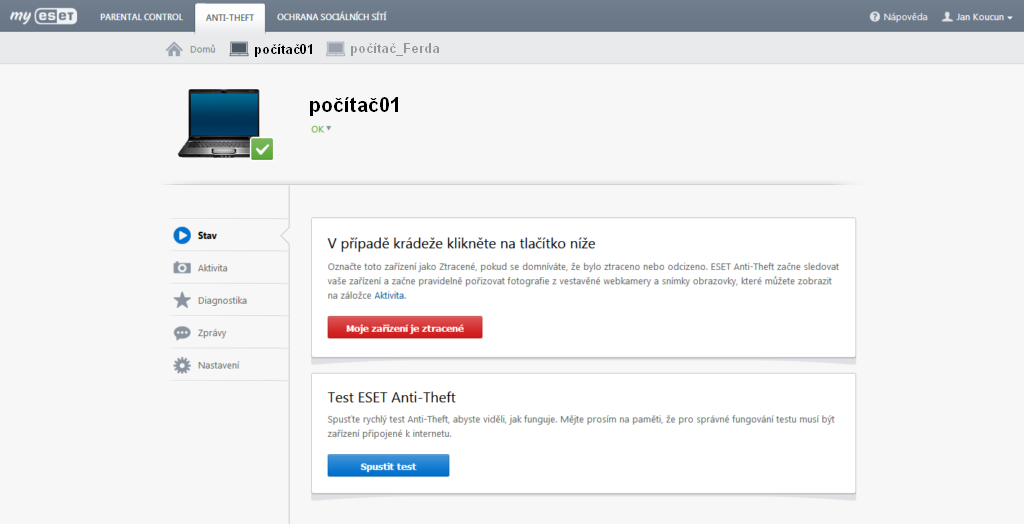Click the Stav play icon in sidebar
1024x524 pixels.
click(182, 235)
